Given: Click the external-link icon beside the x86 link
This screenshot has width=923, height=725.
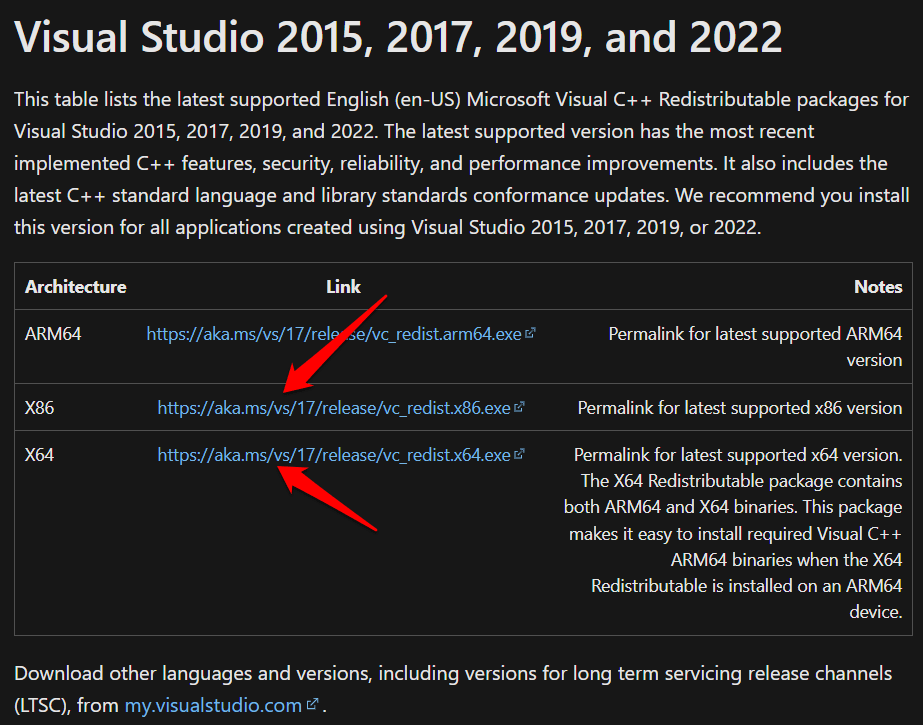Looking at the screenshot, I should [519, 405].
